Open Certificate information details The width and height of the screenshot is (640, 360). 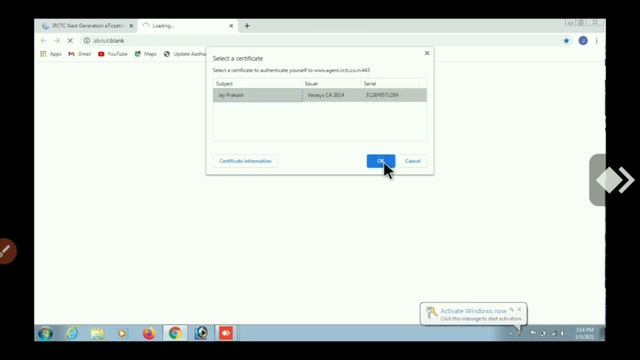point(245,161)
